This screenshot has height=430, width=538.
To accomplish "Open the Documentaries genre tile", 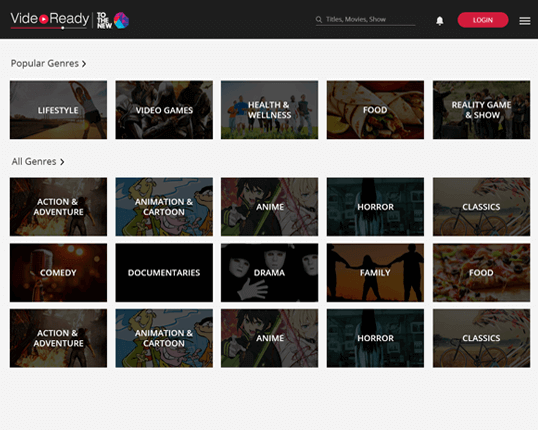I will coord(164,272).
